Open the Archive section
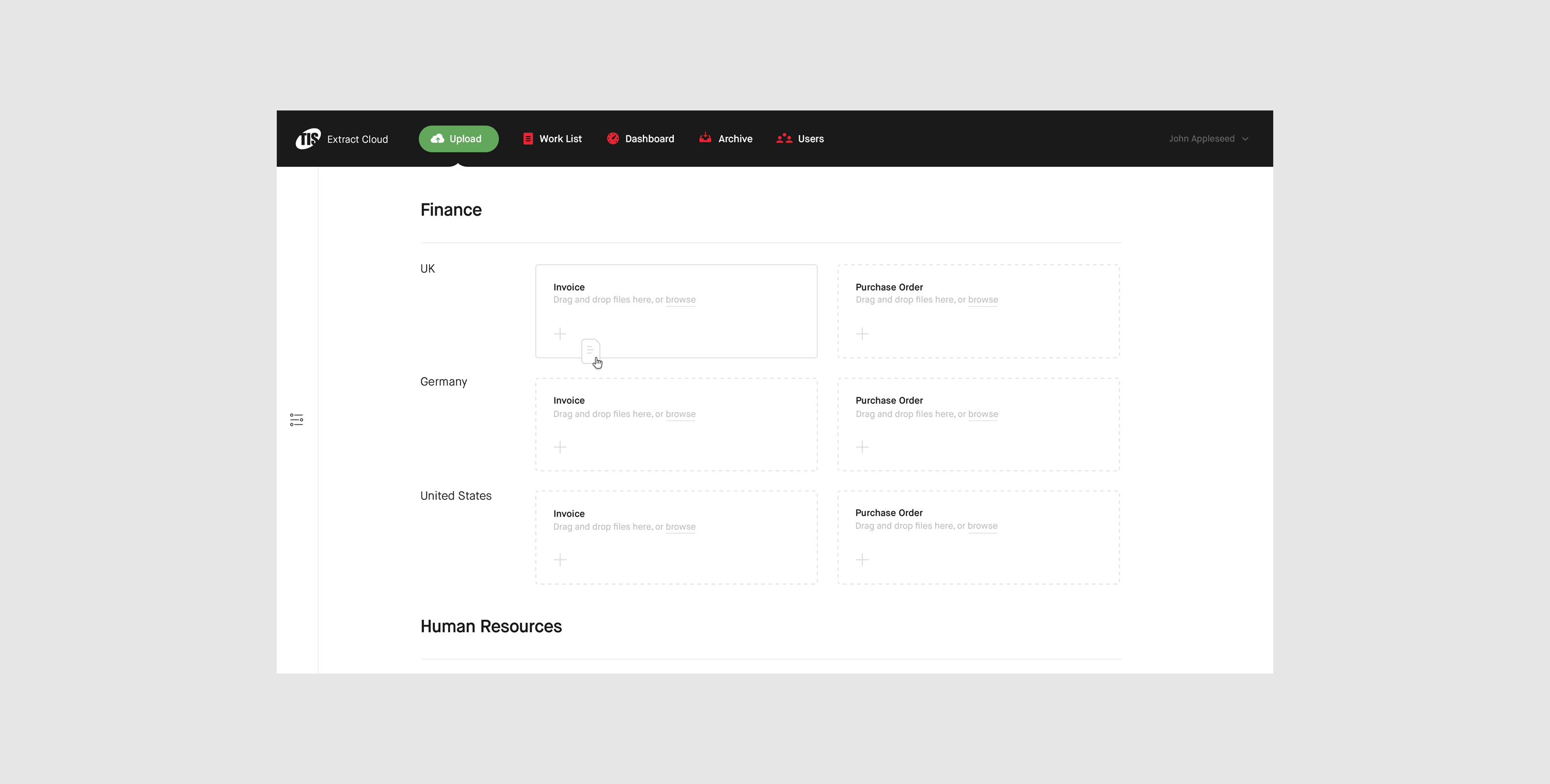The width and height of the screenshot is (1550, 784). (x=725, y=138)
